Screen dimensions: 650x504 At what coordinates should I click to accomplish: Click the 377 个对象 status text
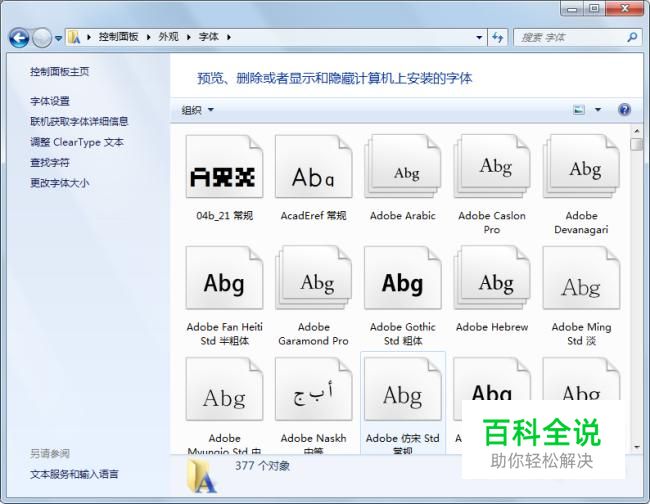point(262,466)
